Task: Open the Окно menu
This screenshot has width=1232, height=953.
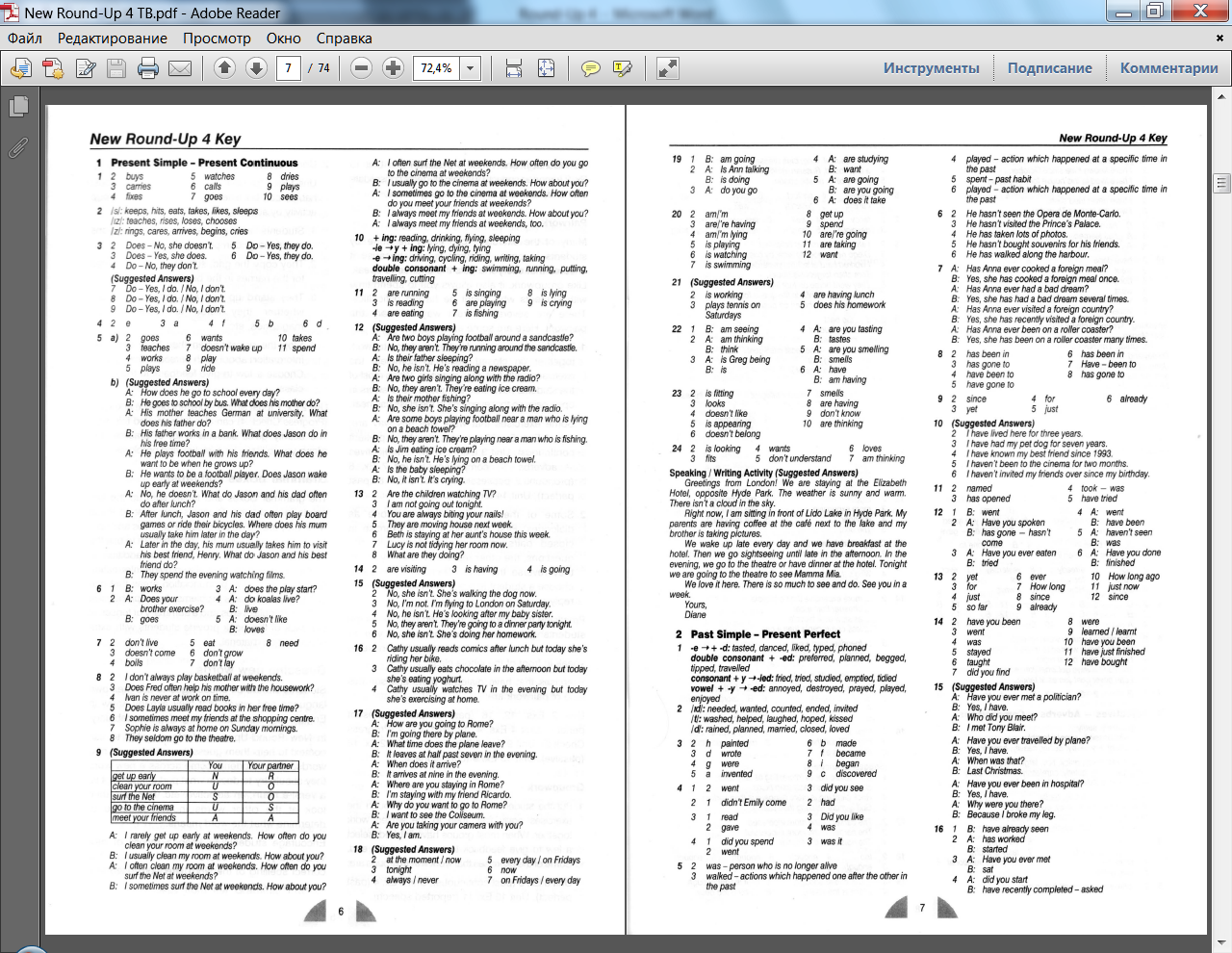Action: [284, 39]
